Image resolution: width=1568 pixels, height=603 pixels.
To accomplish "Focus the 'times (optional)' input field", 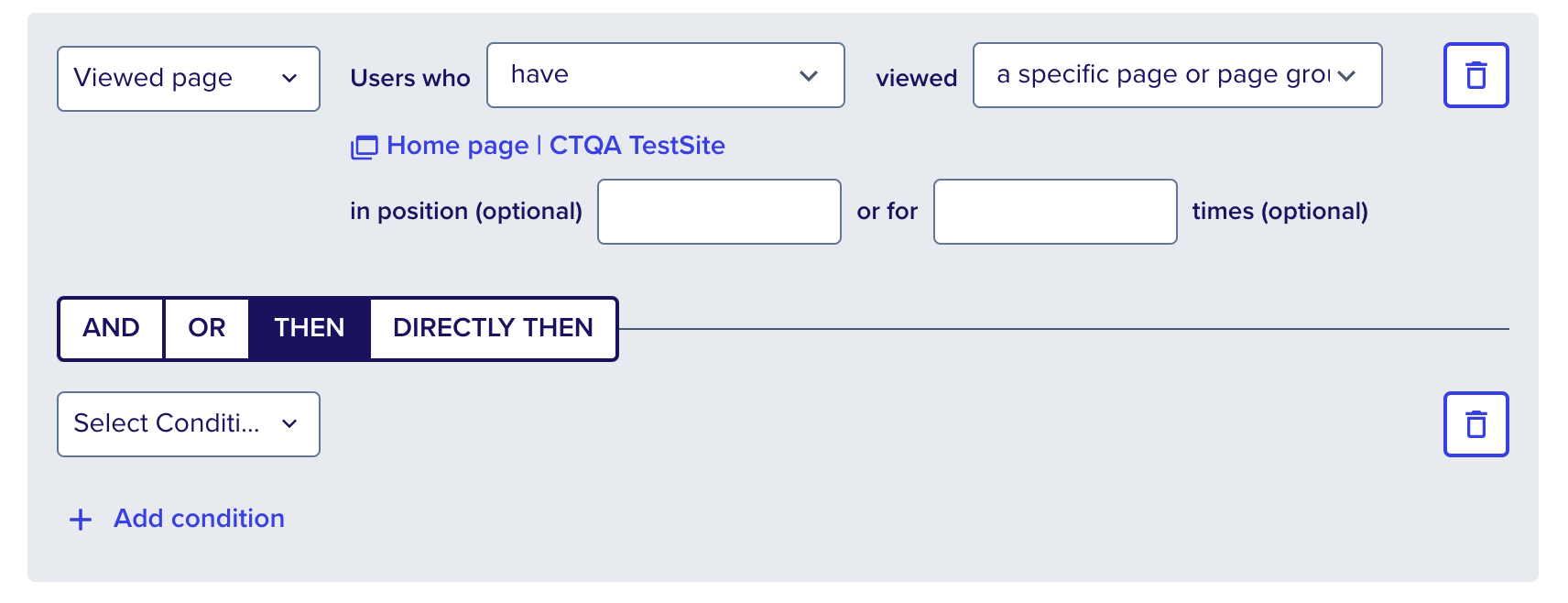I will [x=1055, y=212].
